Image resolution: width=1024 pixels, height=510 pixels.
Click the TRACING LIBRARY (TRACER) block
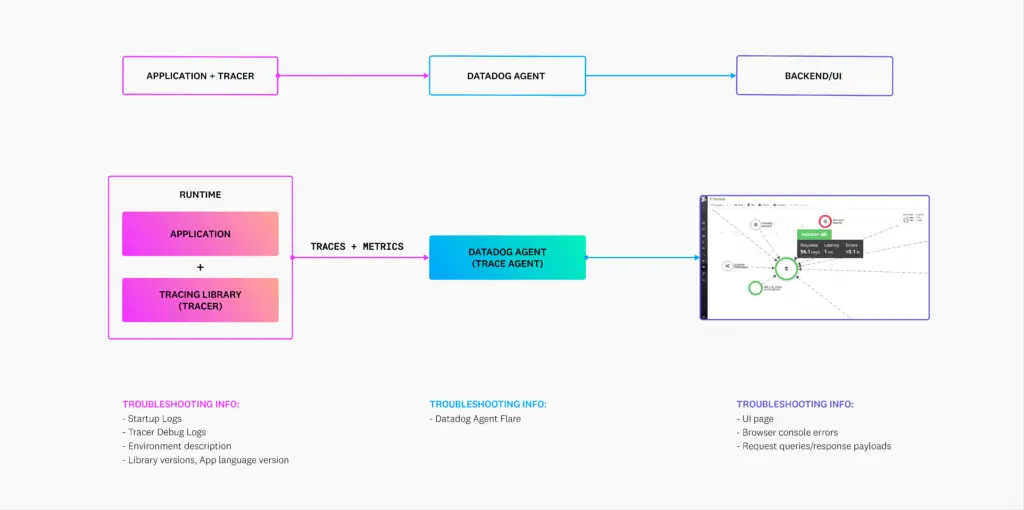[x=200, y=300]
